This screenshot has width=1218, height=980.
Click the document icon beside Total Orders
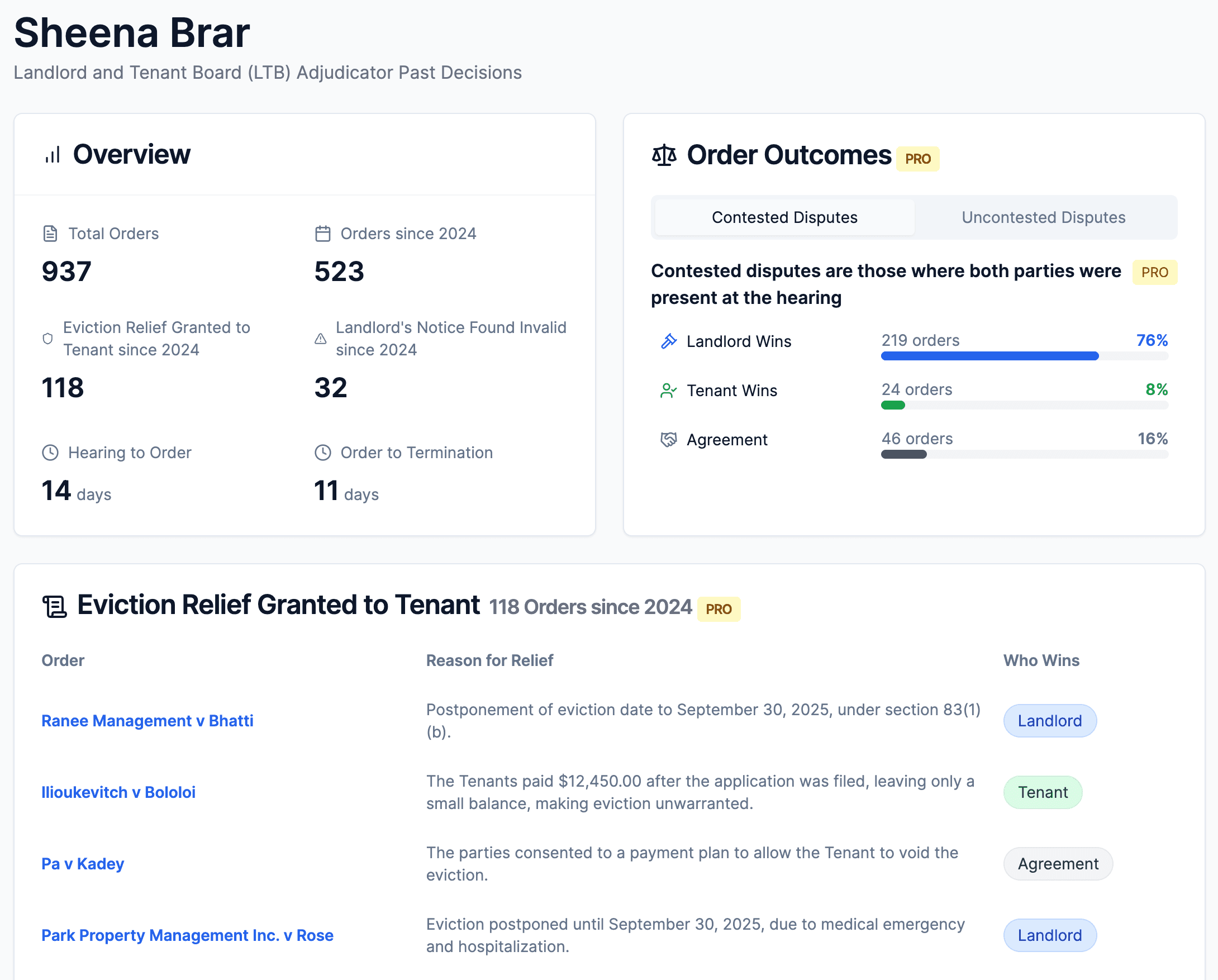tap(50, 234)
